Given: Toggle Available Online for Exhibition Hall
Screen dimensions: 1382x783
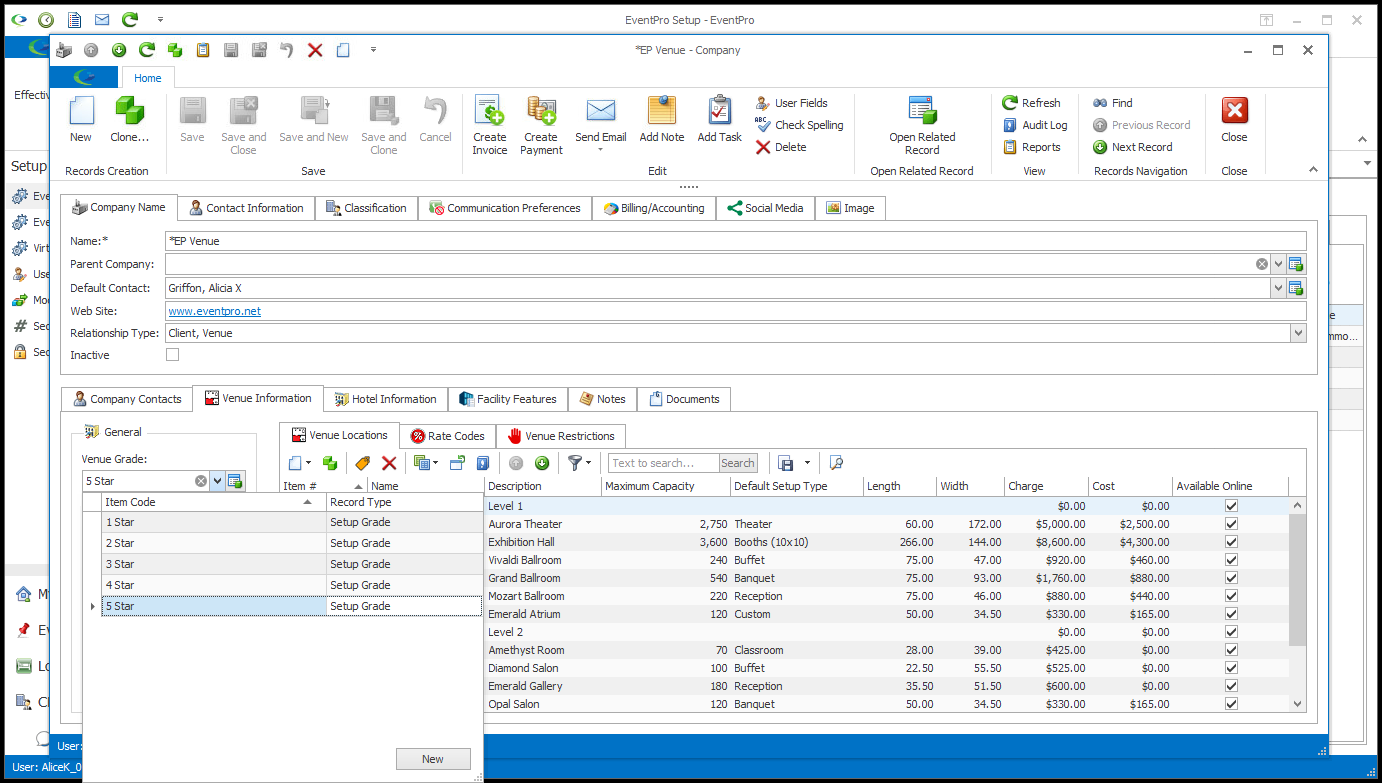Looking at the screenshot, I should (1231, 542).
